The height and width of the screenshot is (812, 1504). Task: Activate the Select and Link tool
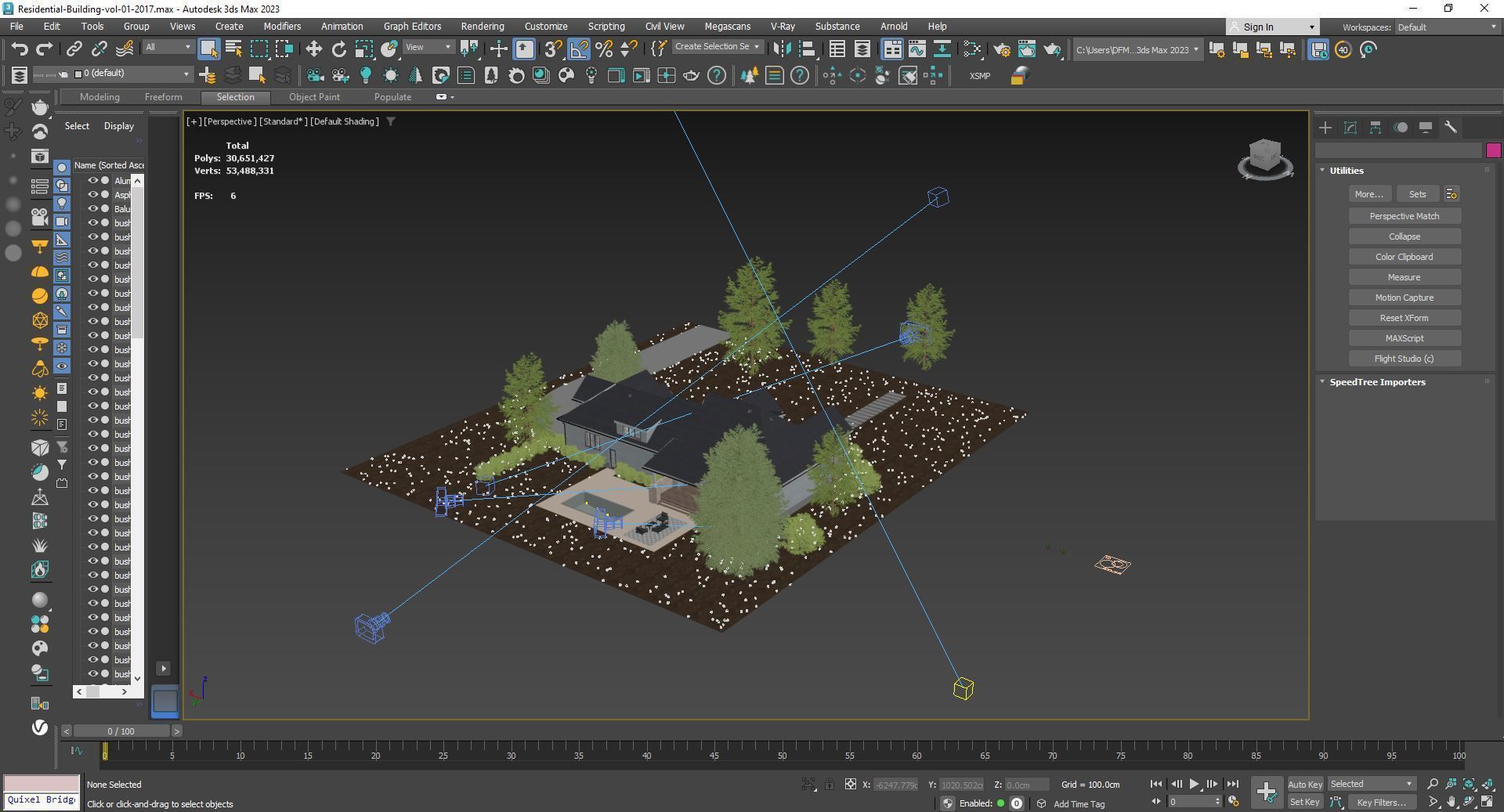click(x=74, y=49)
